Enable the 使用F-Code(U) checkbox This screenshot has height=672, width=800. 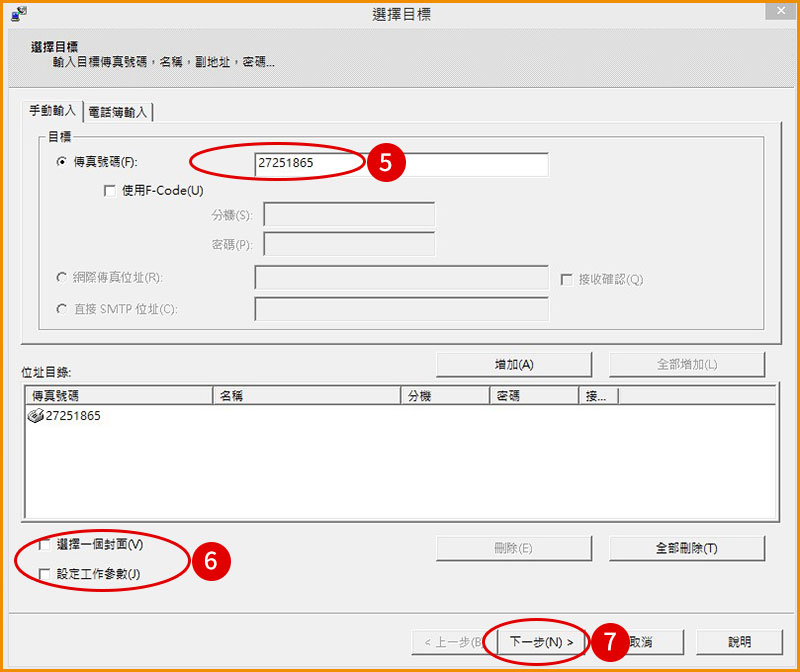pos(109,190)
